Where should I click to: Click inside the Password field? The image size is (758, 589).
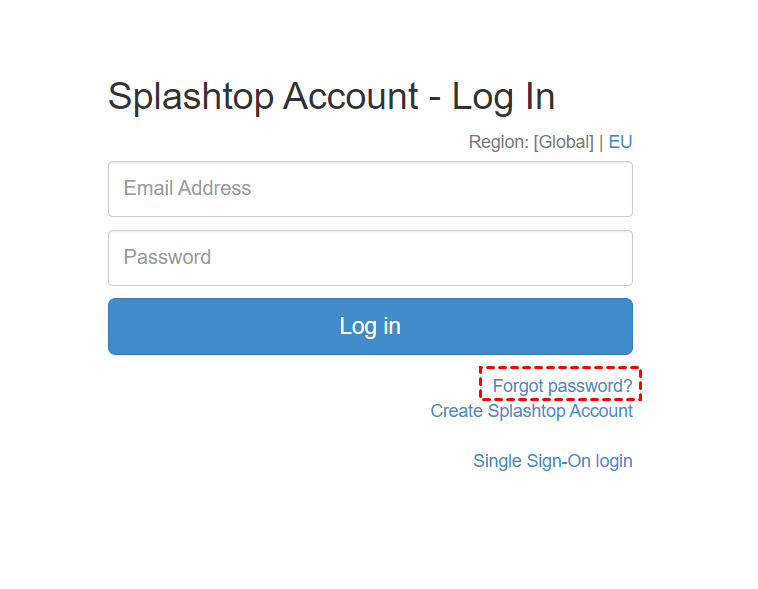[x=370, y=258]
